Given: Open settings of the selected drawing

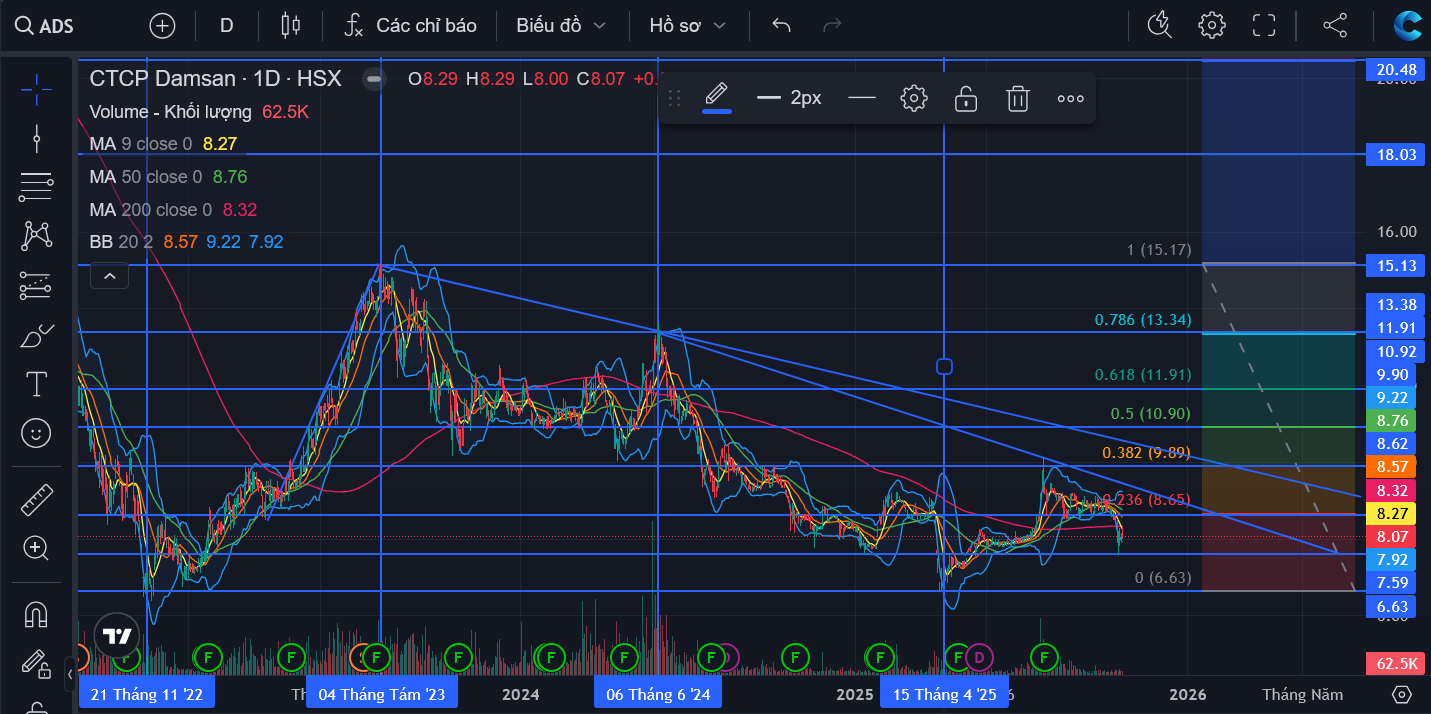Looking at the screenshot, I should [914, 98].
